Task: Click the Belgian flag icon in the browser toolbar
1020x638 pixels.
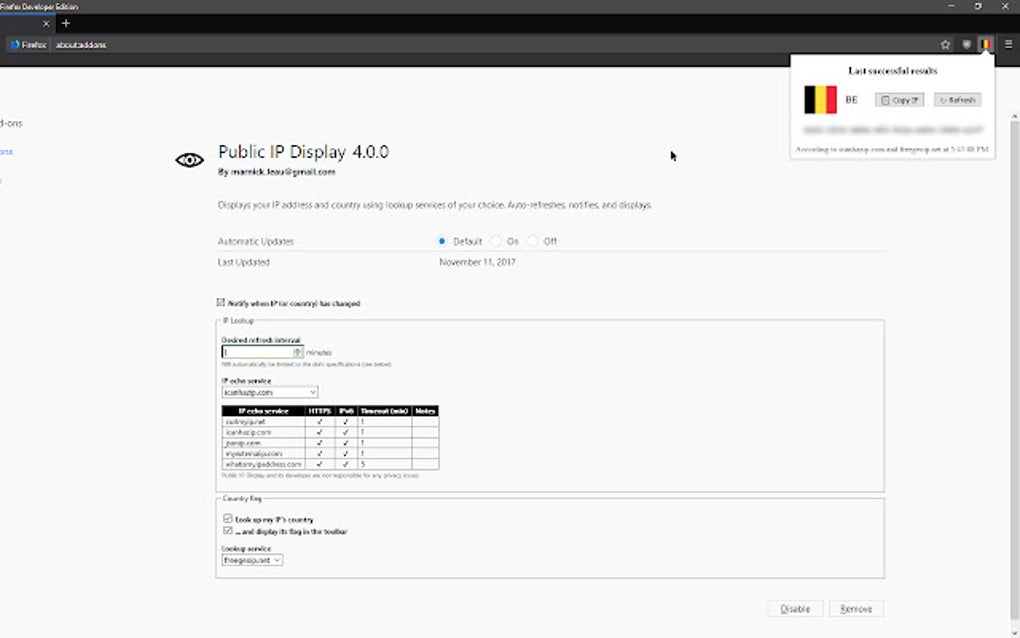Action: (x=985, y=44)
